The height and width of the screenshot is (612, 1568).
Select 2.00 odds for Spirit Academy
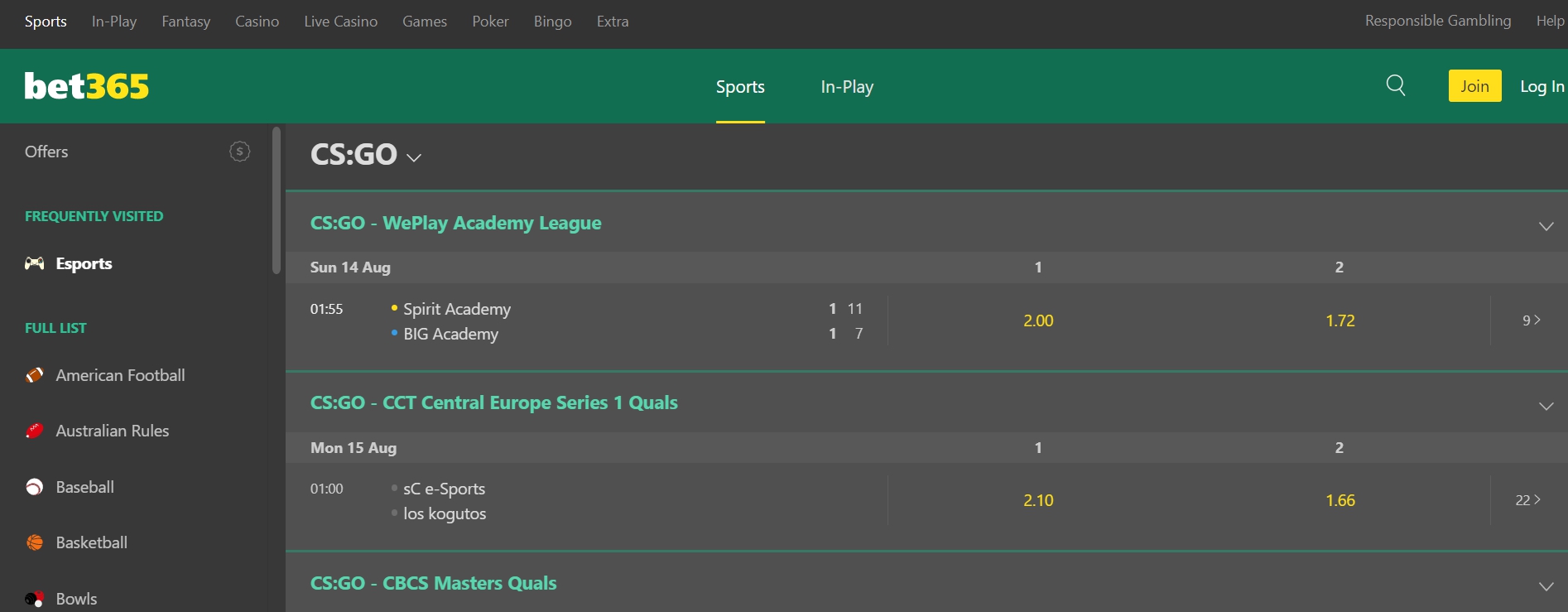[1038, 320]
